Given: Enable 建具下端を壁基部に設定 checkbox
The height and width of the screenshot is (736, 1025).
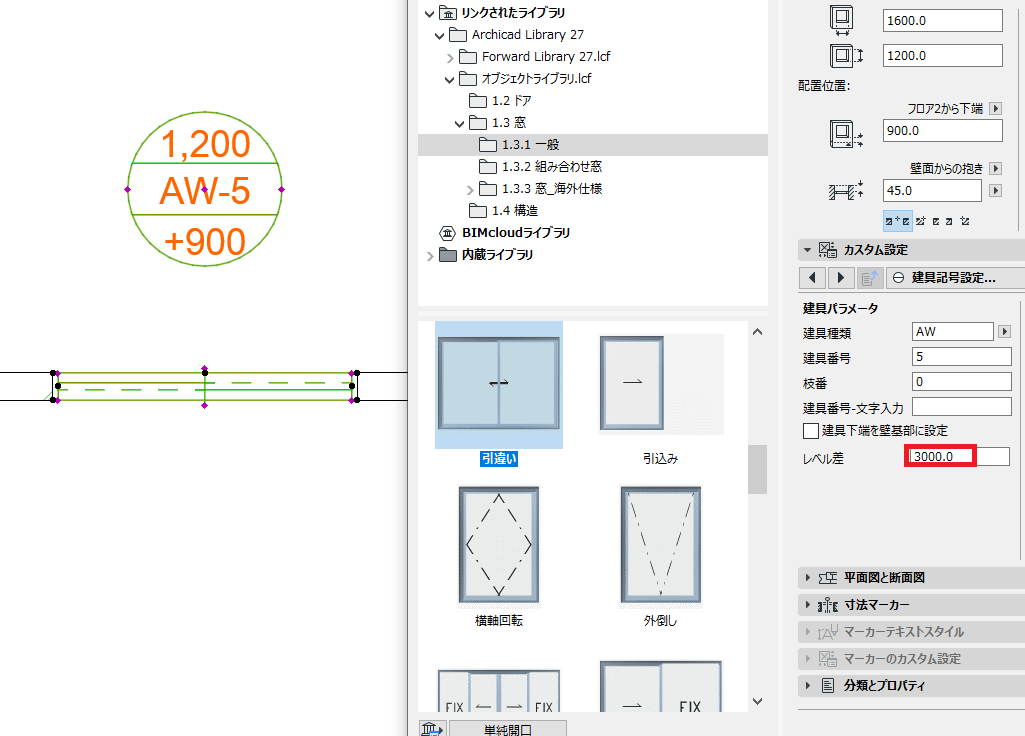Looking at the screenshot, I should click(811, 431).
